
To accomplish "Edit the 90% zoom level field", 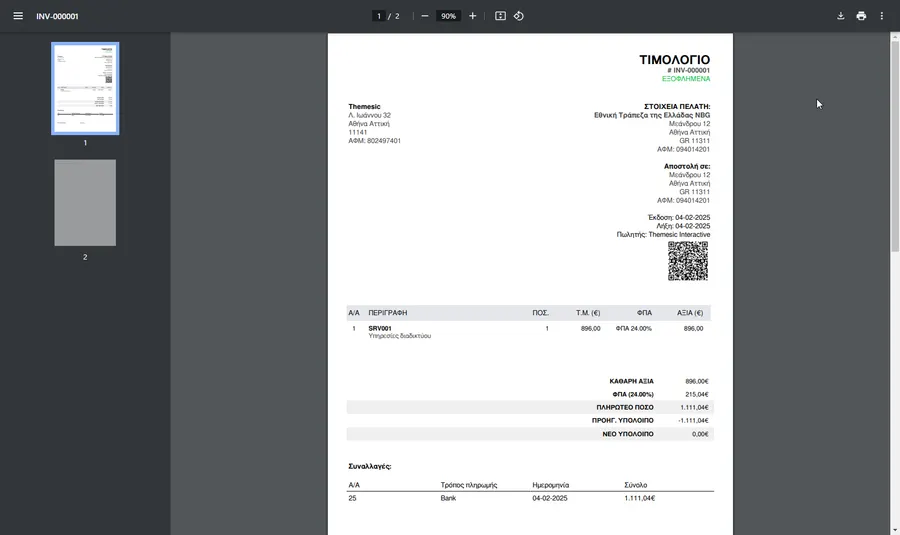I will tap(448, 16).
